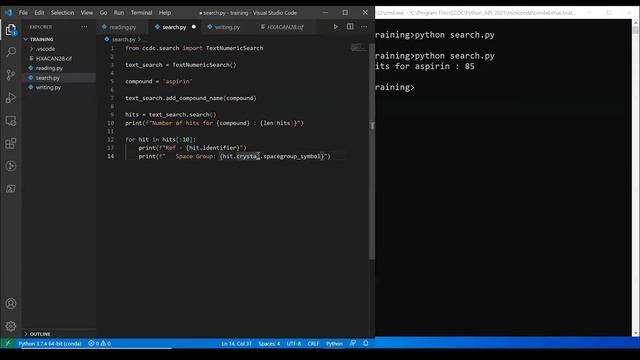Select search.py in the explorer
Image resolution: width=640 pixels, height=360 pixels.
[x=48, y=78]
